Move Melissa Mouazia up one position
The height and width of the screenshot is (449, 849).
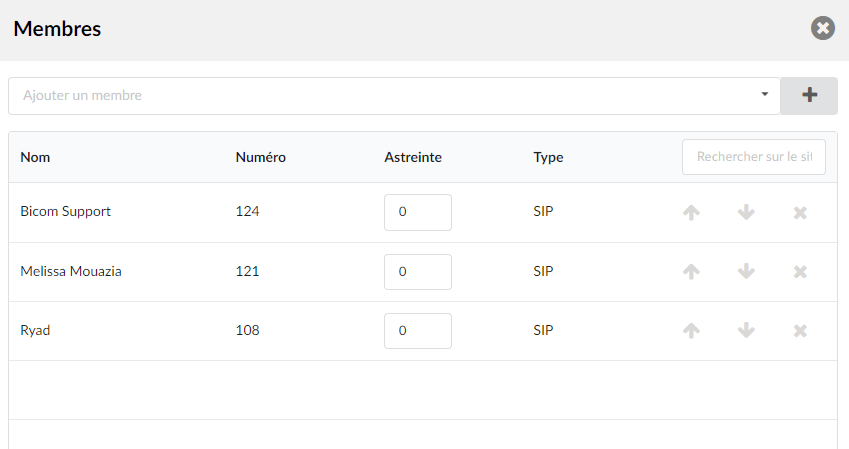(x=691, y=271)
